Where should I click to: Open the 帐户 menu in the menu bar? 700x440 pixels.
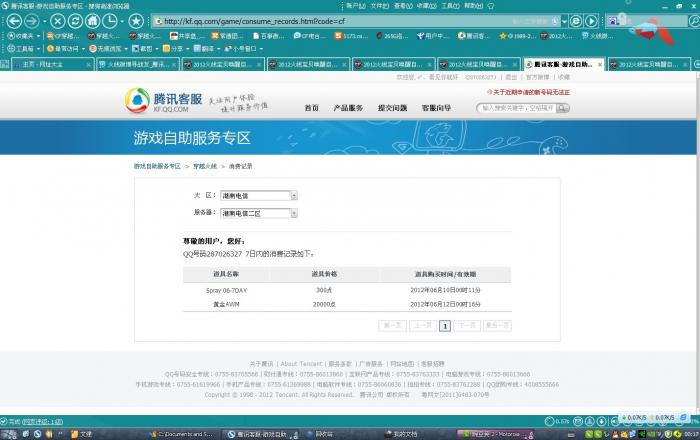(356, 6)
